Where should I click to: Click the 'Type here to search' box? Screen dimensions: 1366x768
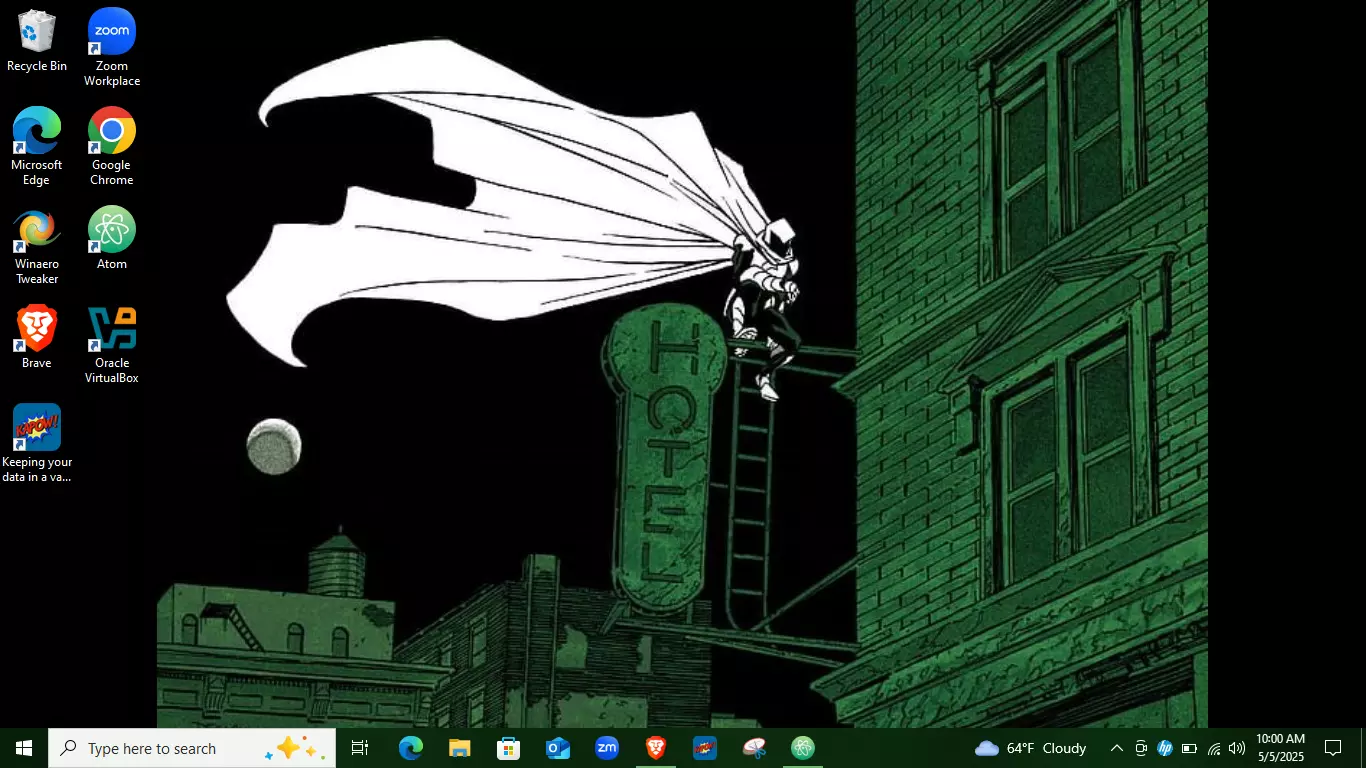(192, 748)
